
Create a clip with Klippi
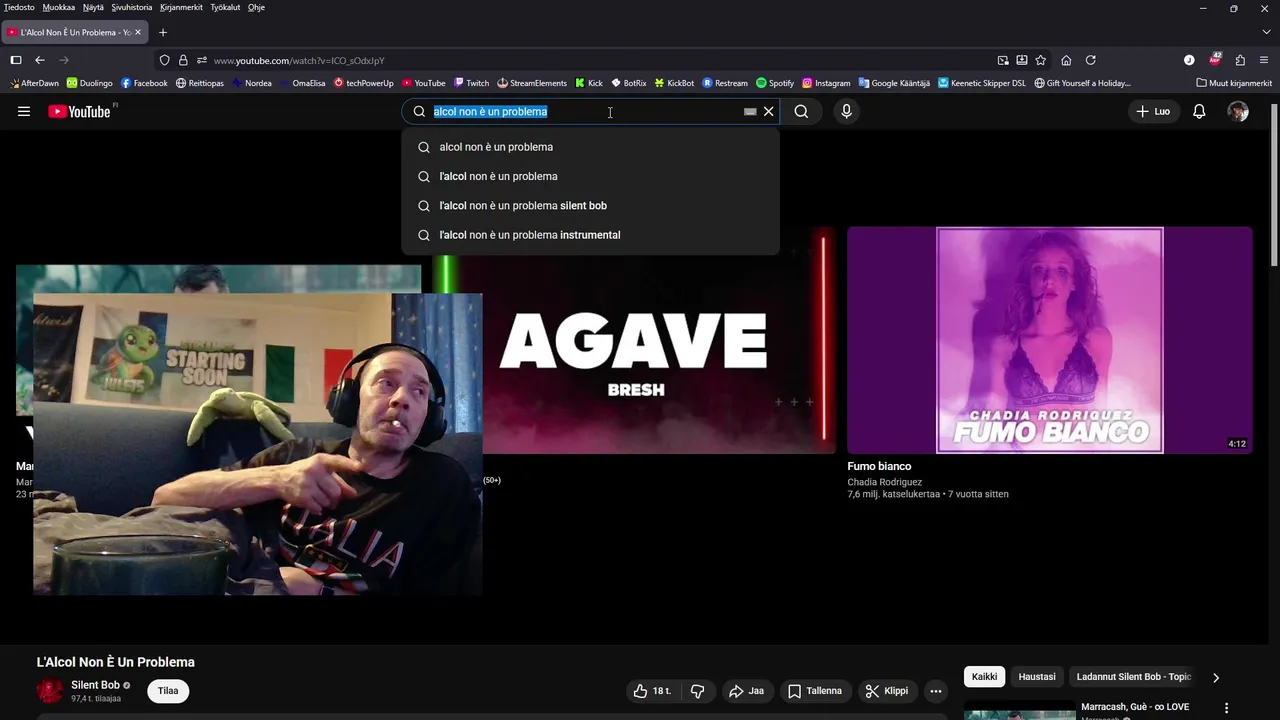(887, 691)
